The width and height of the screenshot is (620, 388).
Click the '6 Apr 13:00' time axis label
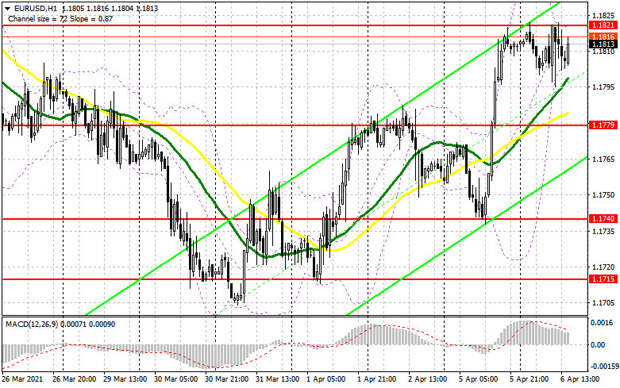click(580, 379)
